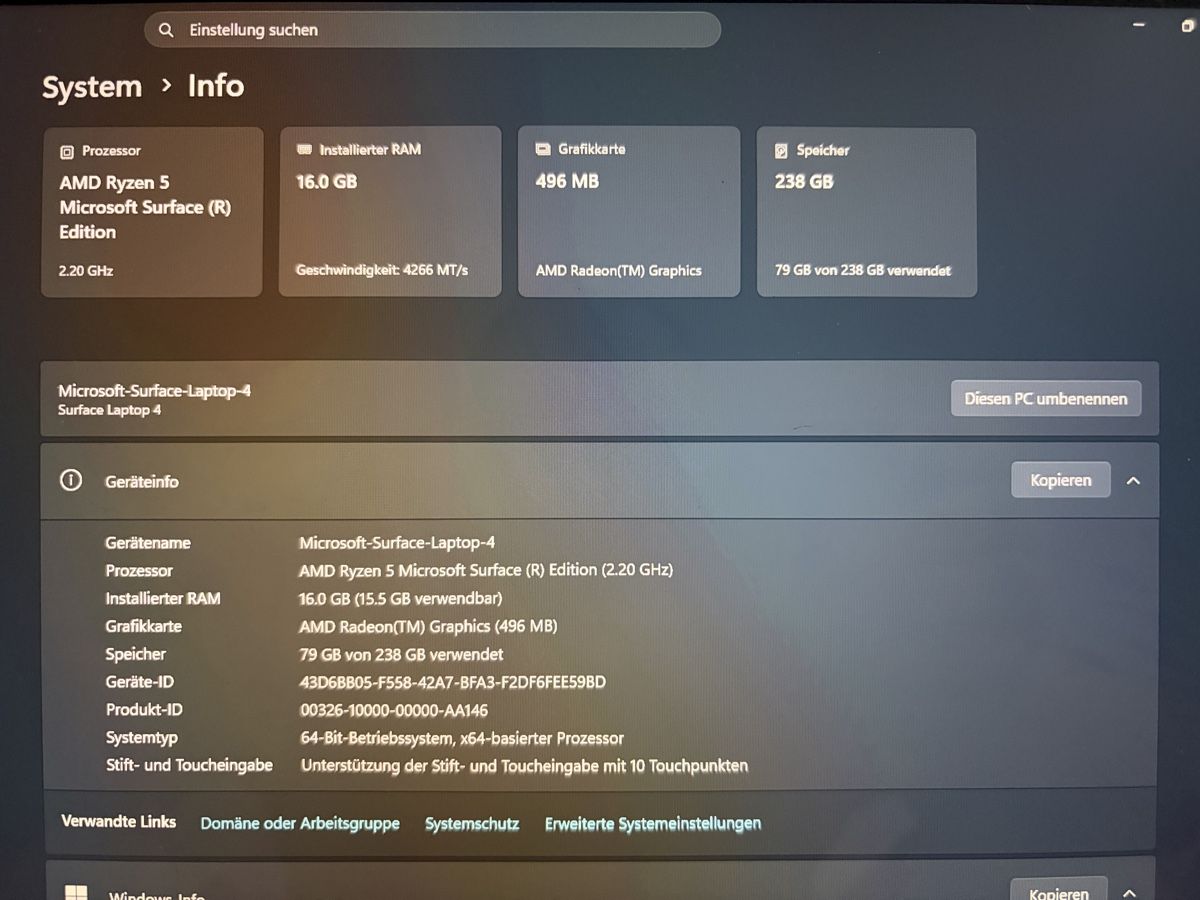Open Erweiterte Systemeinstellungen link
This screenshot has width=1200, height=900.
pyautogui.click(x=653, y=824)
